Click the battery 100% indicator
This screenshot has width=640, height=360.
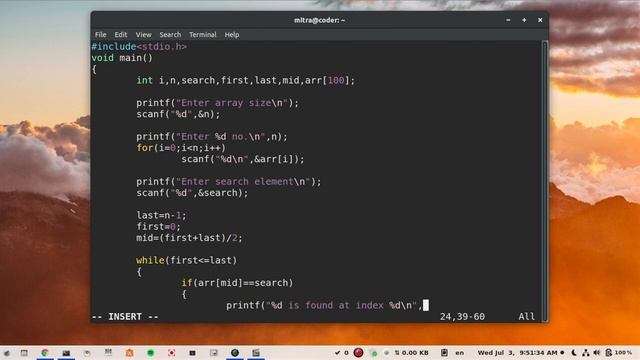[618, 353]
